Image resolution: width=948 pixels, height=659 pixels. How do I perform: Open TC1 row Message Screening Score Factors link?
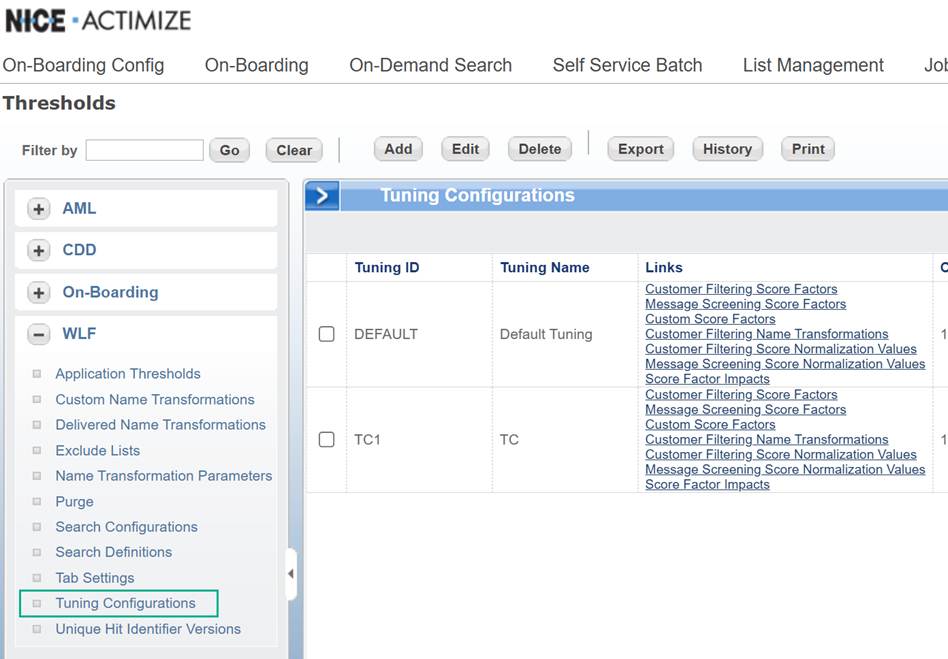[x=745, y=409]
